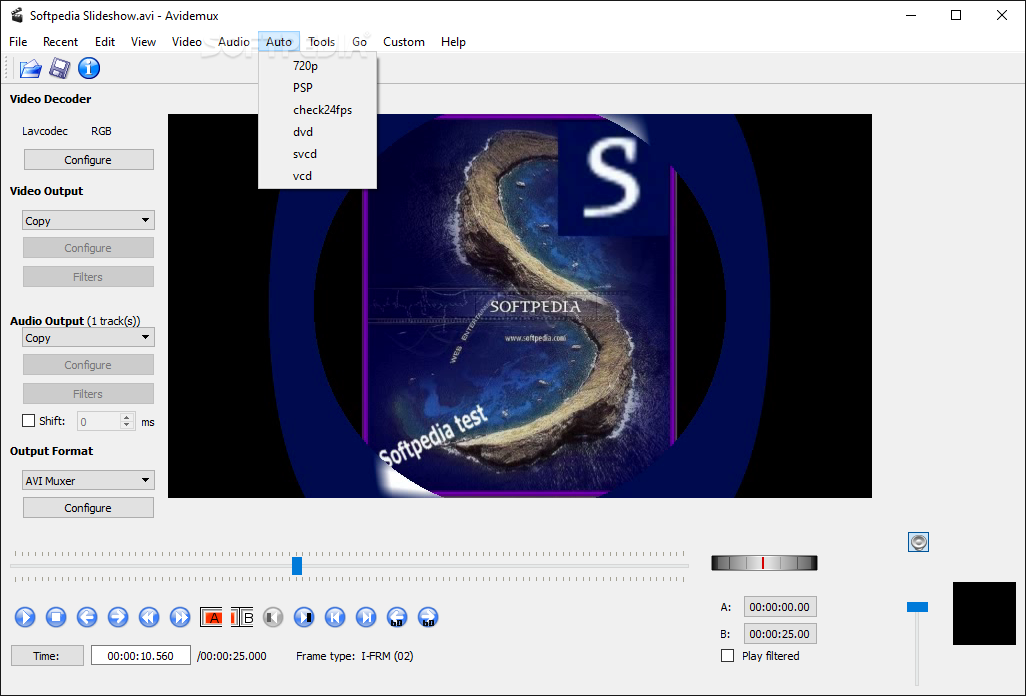The width and height of the screenshot is (1026, 696).
Task: Open the Audio menu
Action: point(234,42)
